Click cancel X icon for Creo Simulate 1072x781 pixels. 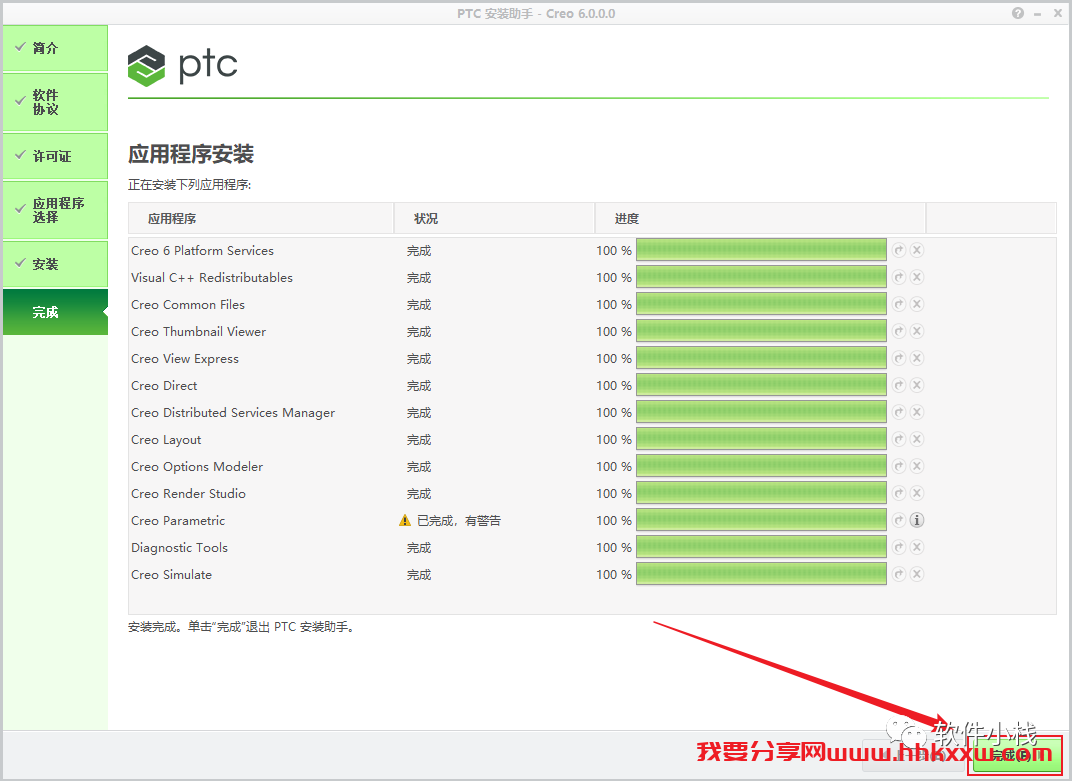[x=917, y=574]
